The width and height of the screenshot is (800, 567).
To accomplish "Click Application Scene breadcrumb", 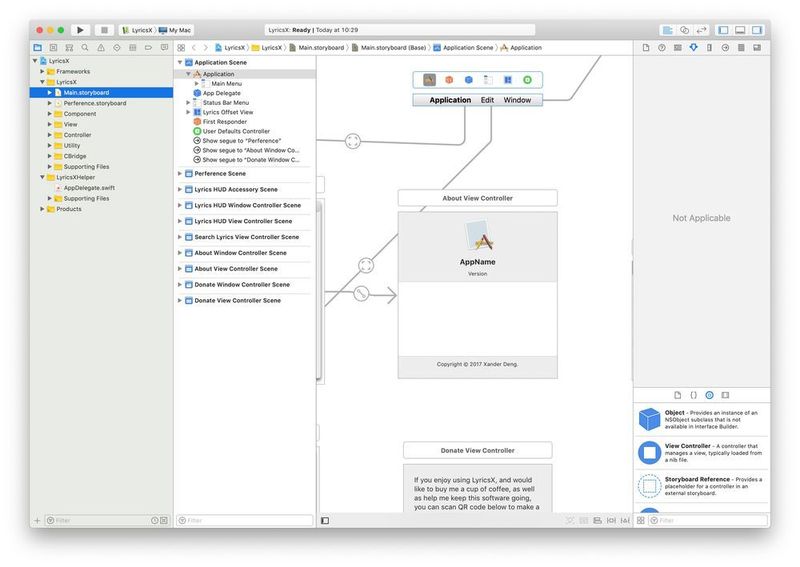I will (x=468, y=47).
